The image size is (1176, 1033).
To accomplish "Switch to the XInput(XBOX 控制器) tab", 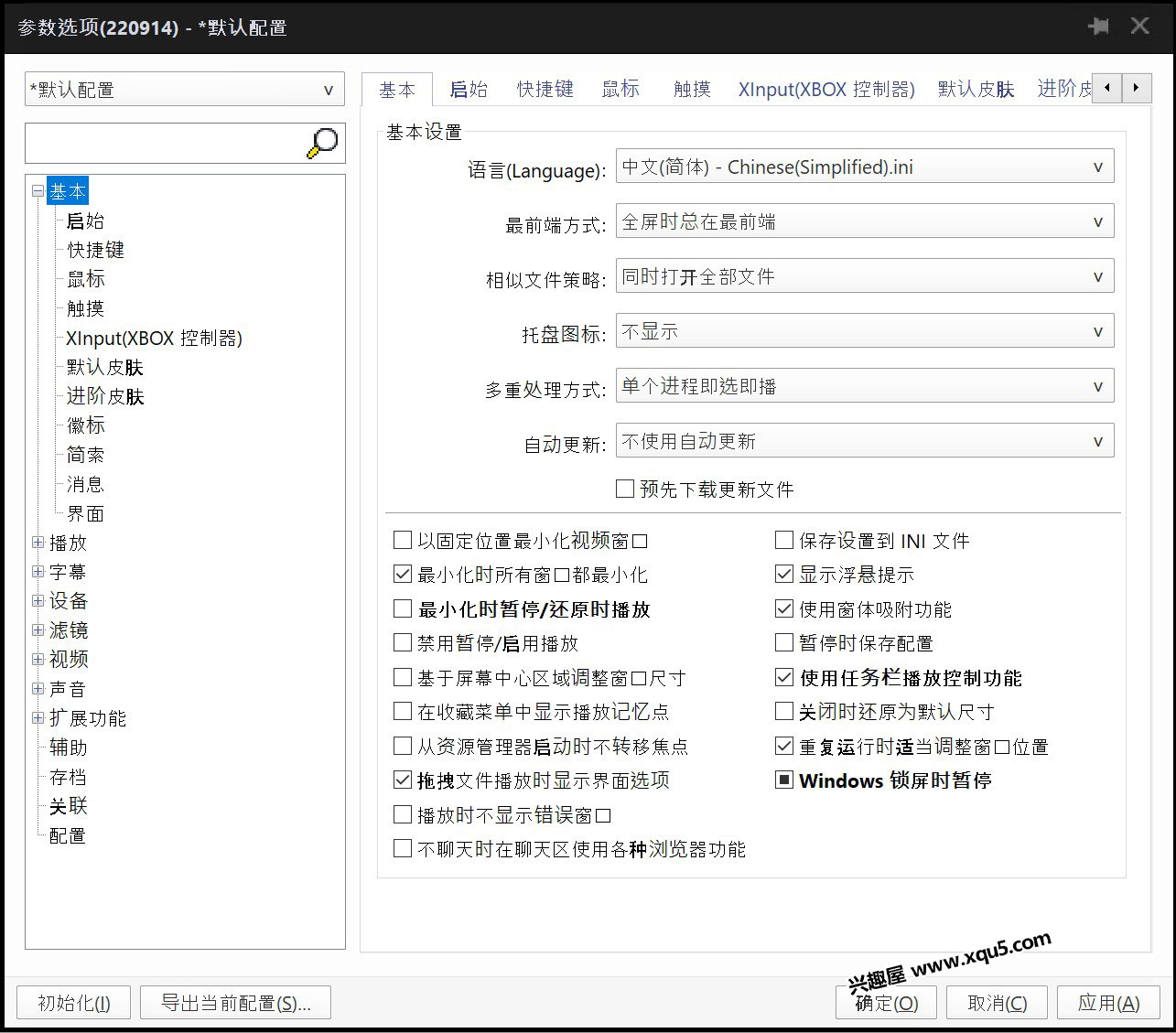I will click(825, 89).
